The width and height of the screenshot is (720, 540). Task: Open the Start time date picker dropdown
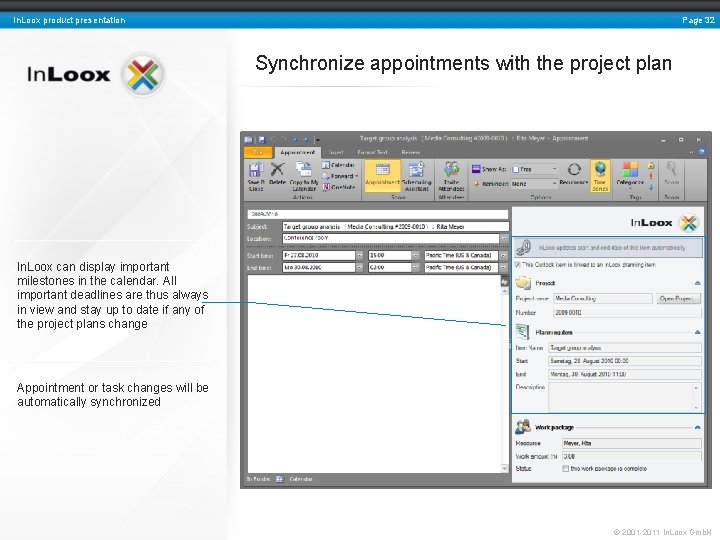(x=360, y=255)
